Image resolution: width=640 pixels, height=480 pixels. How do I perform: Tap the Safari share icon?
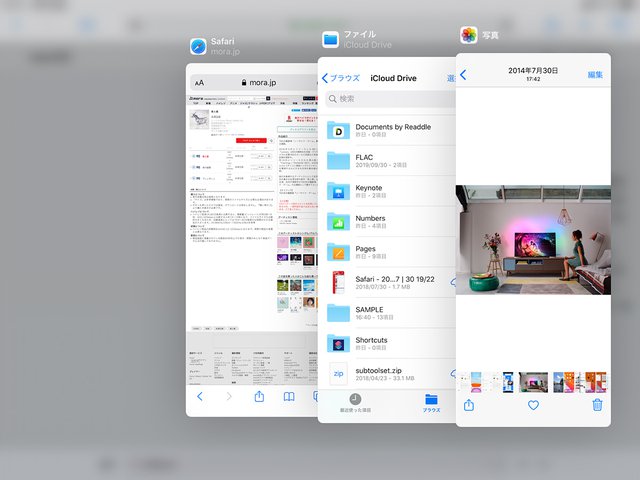(x=259, y=397)
